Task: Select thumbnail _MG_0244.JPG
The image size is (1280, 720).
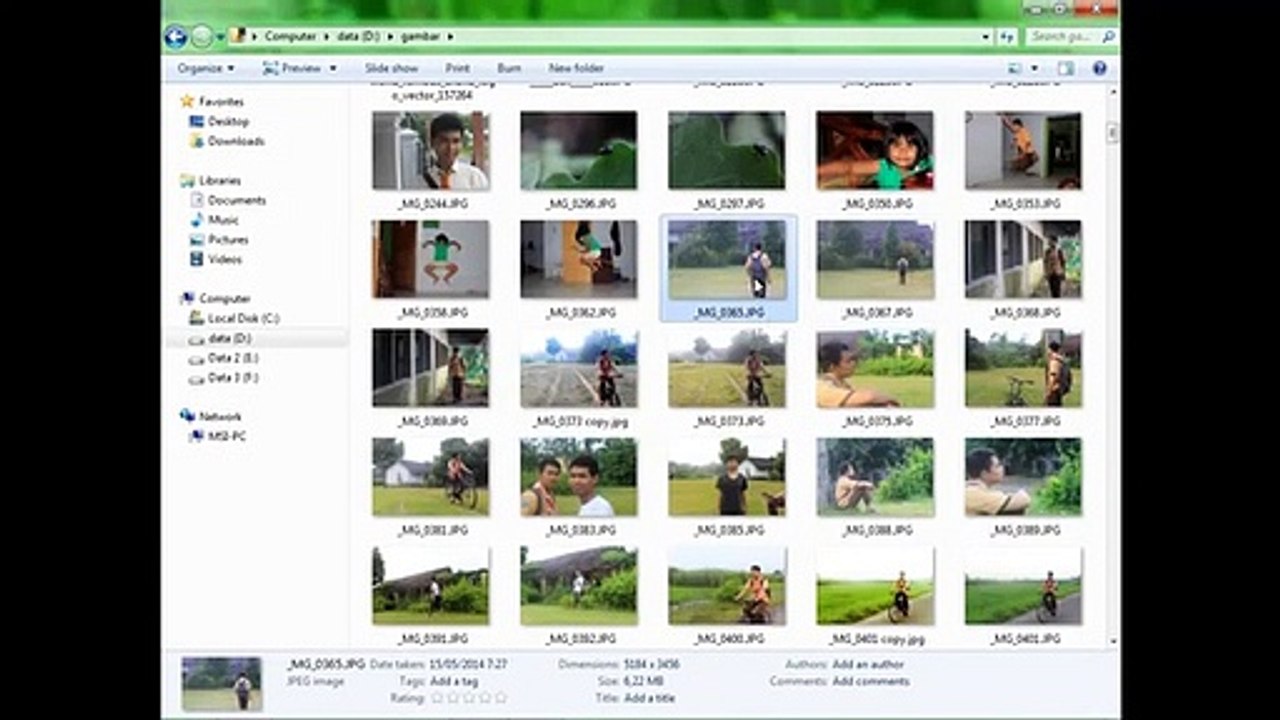Action: coord(431,150)
